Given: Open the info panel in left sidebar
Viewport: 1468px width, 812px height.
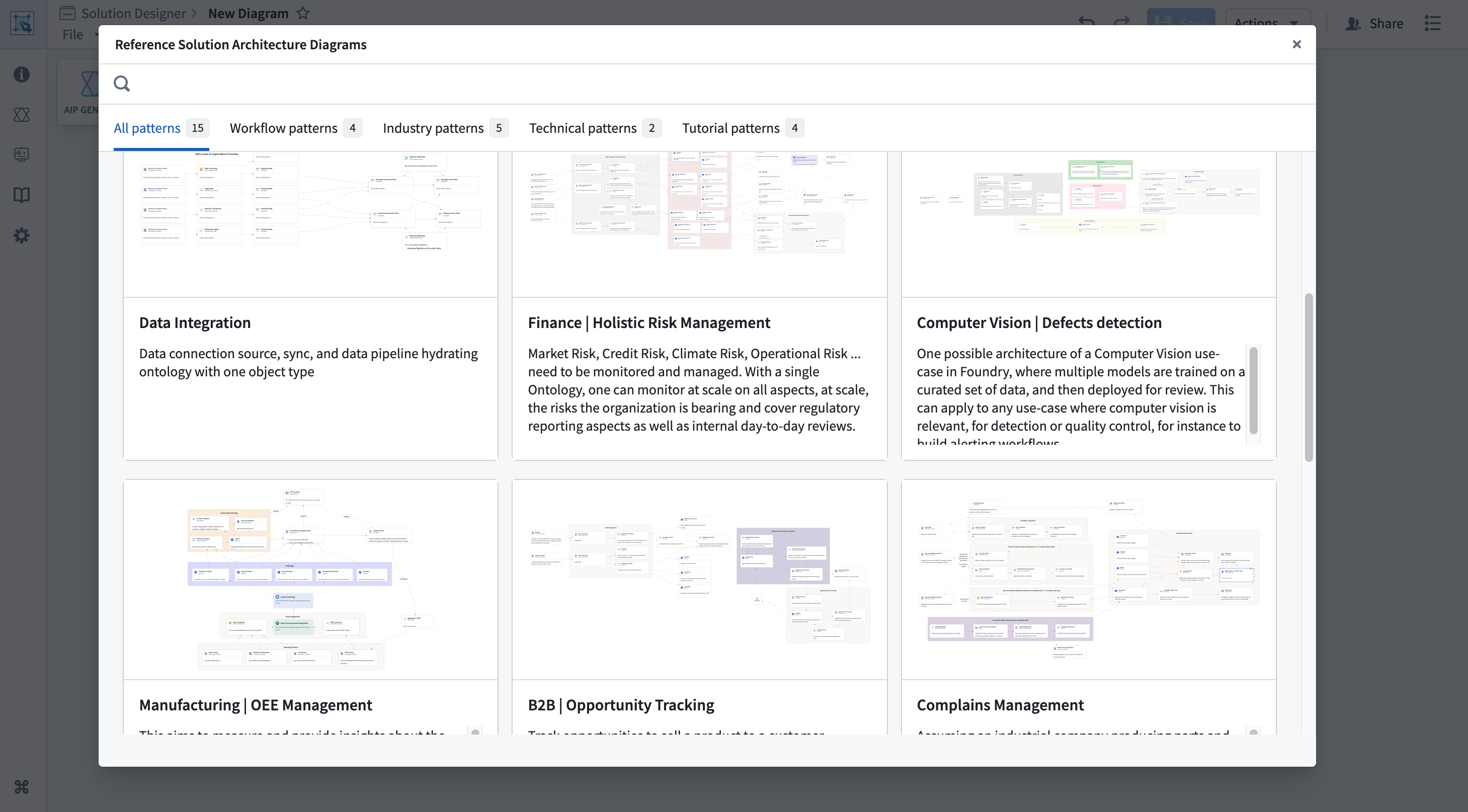Looking at the screenshot, I should [22, 74].
